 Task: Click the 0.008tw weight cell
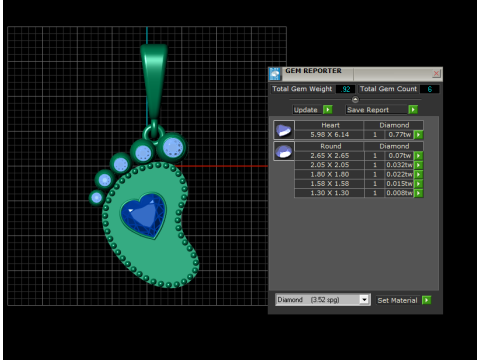(x=399, y=193)
